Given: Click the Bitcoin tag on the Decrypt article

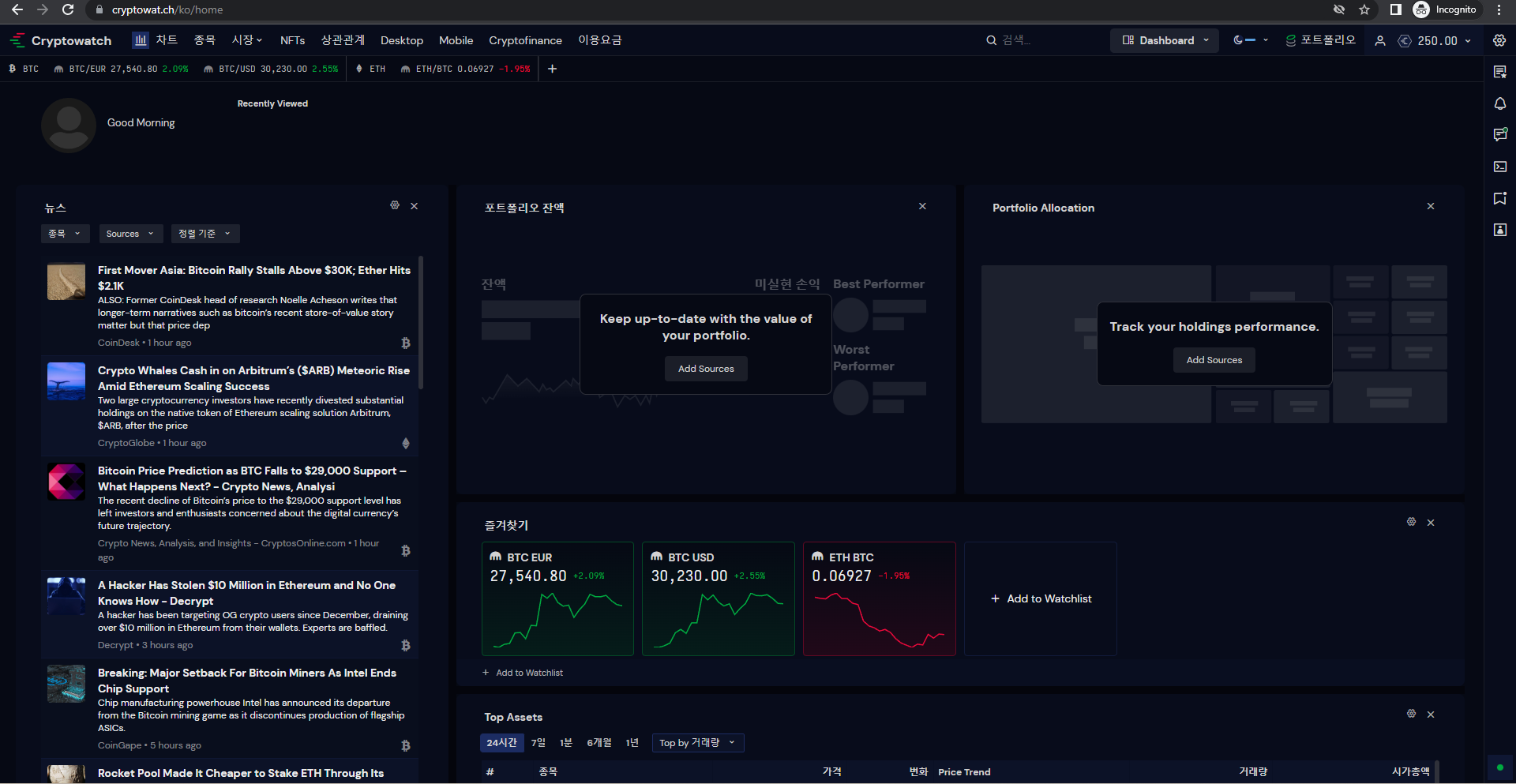Looking at the screenshot, I should coord(406,645).
